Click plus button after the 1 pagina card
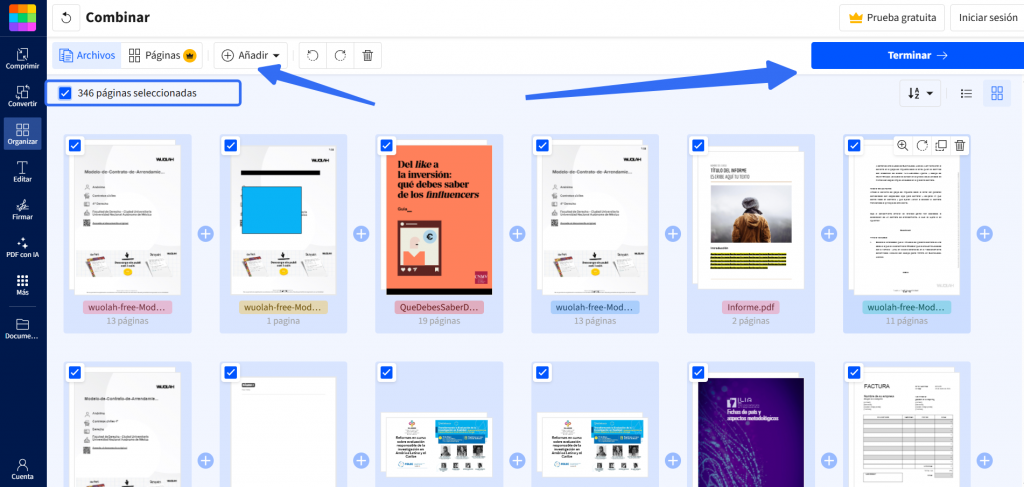The height and width of the screenshot is (487, 1024). pos(361,234)
